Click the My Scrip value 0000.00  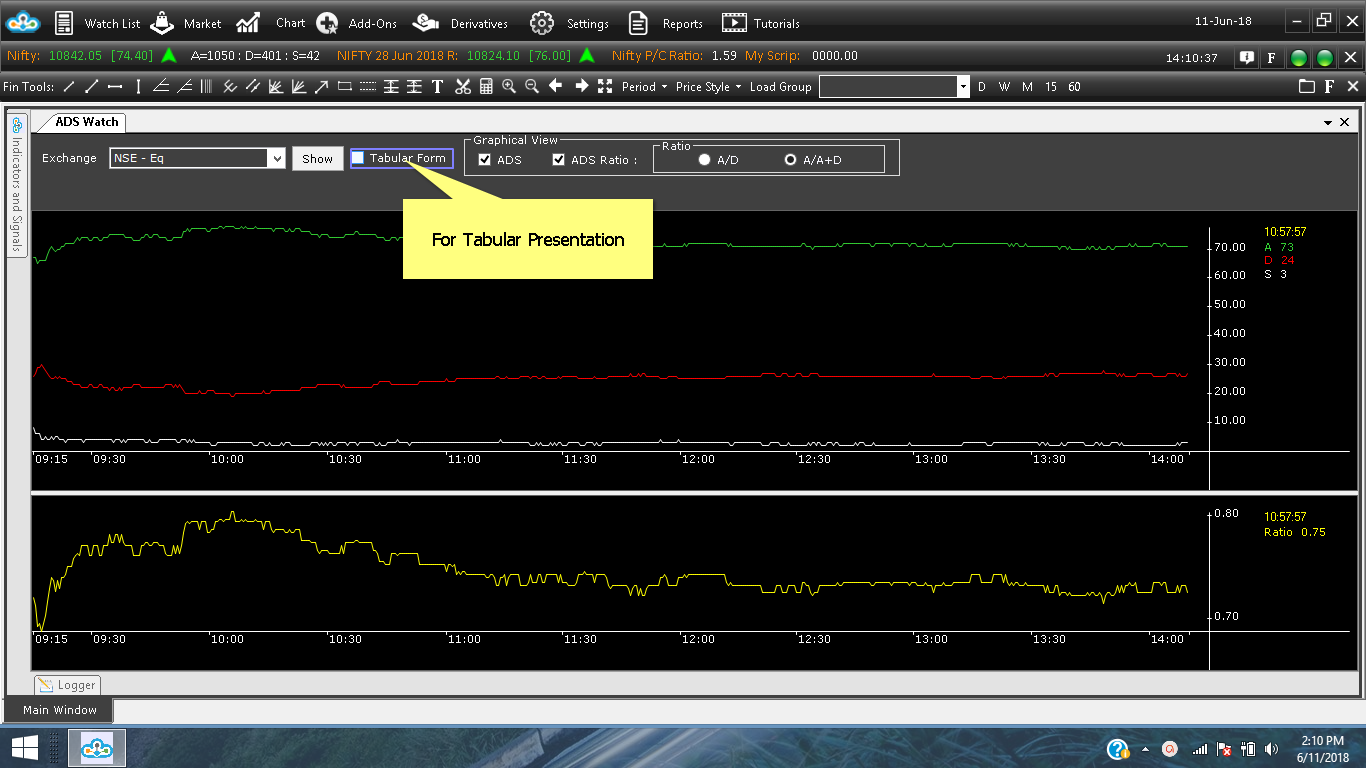click(835, 56)
